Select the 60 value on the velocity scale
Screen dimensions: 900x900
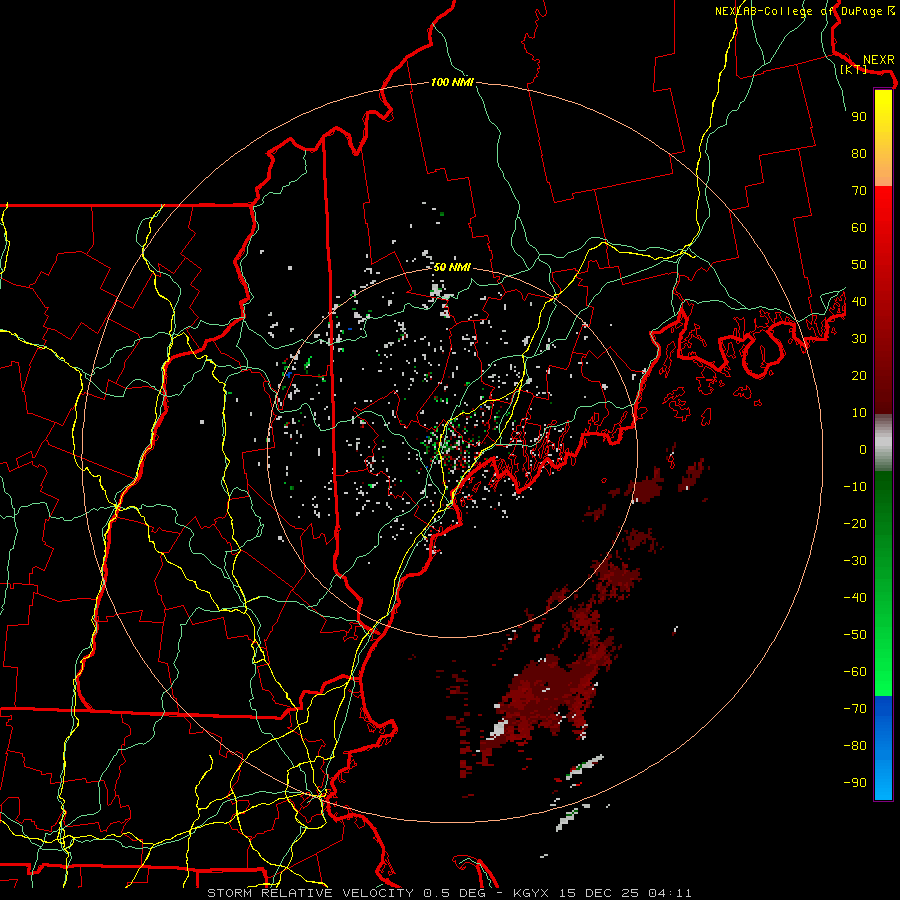[x=859, y=228]
